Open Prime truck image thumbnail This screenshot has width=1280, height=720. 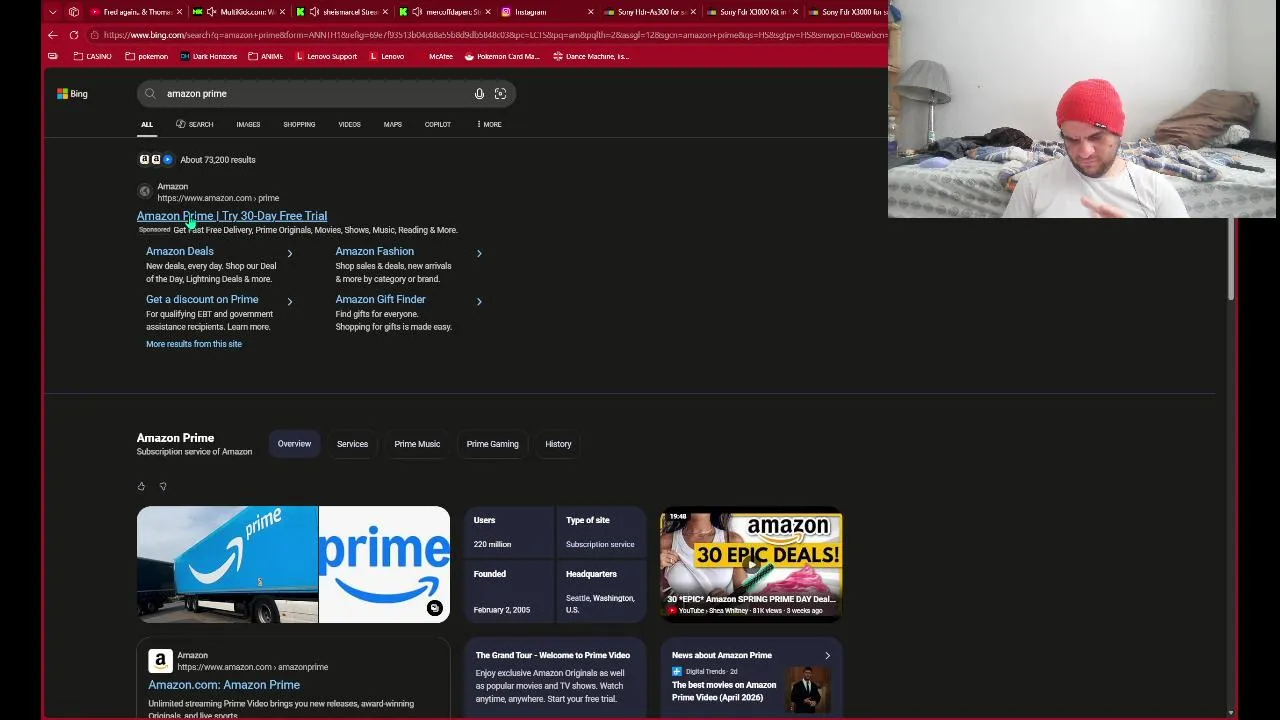[227, 564]
